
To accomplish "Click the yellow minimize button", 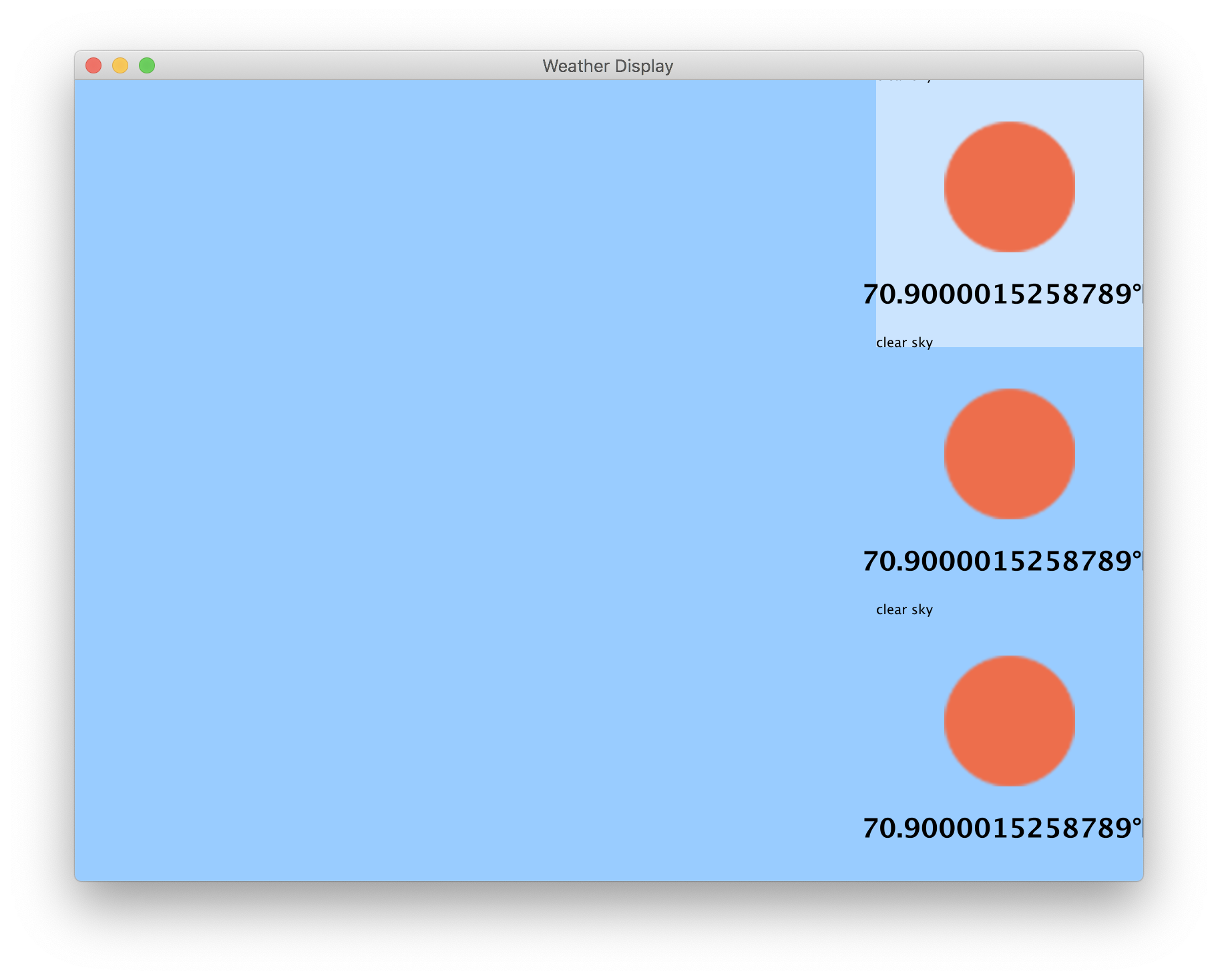I will [x=120, y=65].
